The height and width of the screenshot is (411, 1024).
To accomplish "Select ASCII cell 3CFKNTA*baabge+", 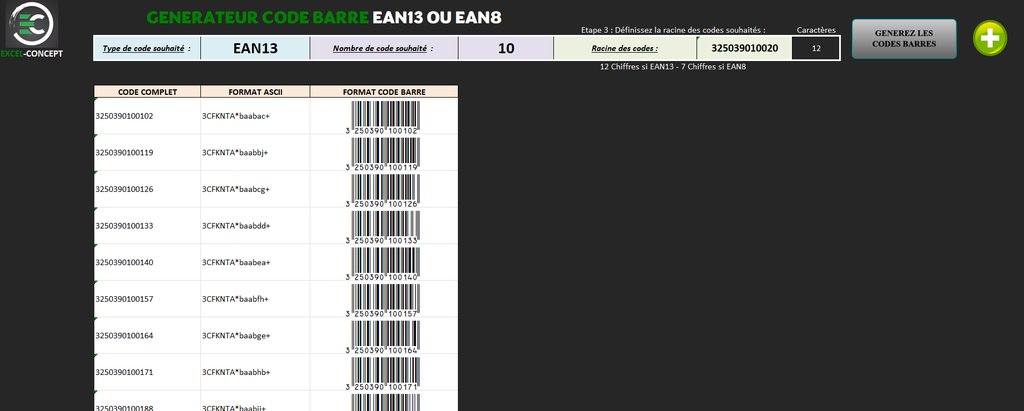I will (x=255, y=336).
